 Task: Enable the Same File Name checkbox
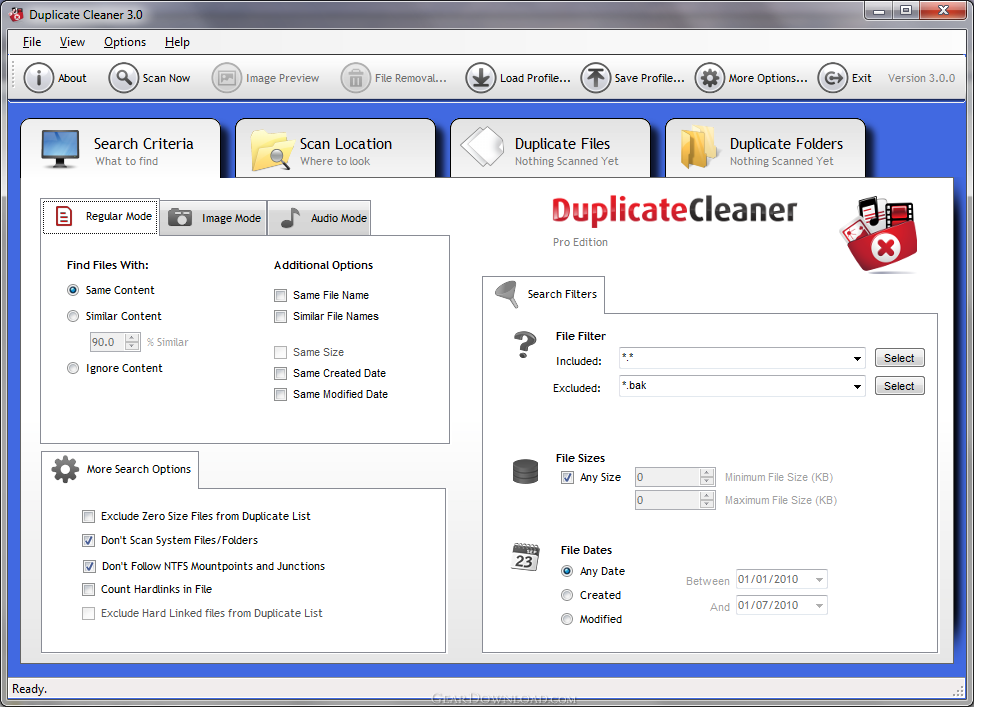pyautogui.click(x=280, y=295)
